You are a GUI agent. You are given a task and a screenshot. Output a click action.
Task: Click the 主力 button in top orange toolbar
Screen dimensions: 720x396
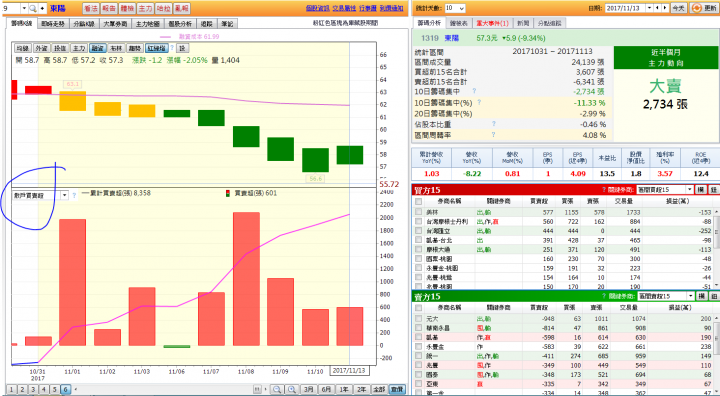pos(145,8)
